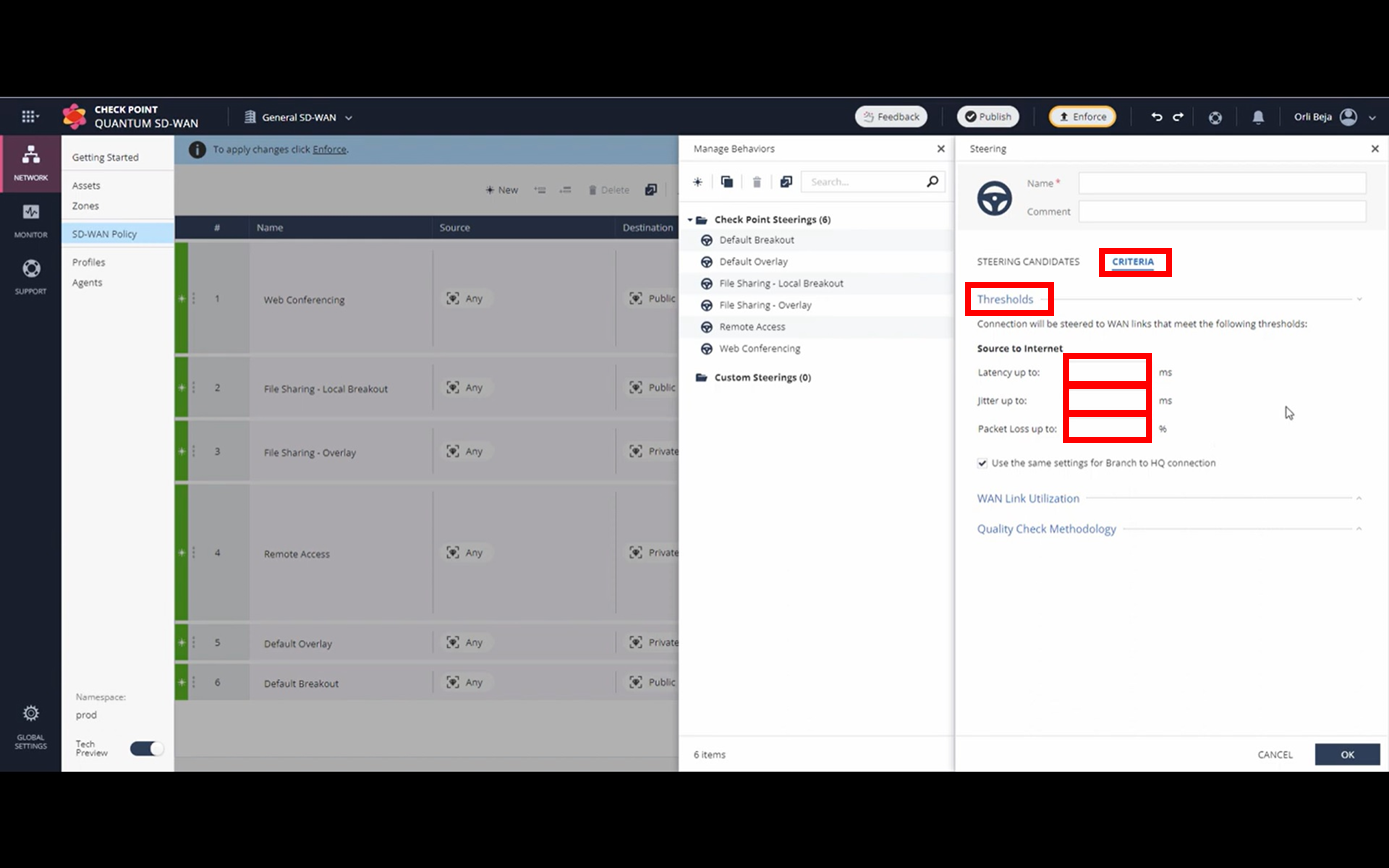This screenshot has height=868, width=1389.
Task: Open SD-WAN Policy in the side menu
Action: point(118,233)
